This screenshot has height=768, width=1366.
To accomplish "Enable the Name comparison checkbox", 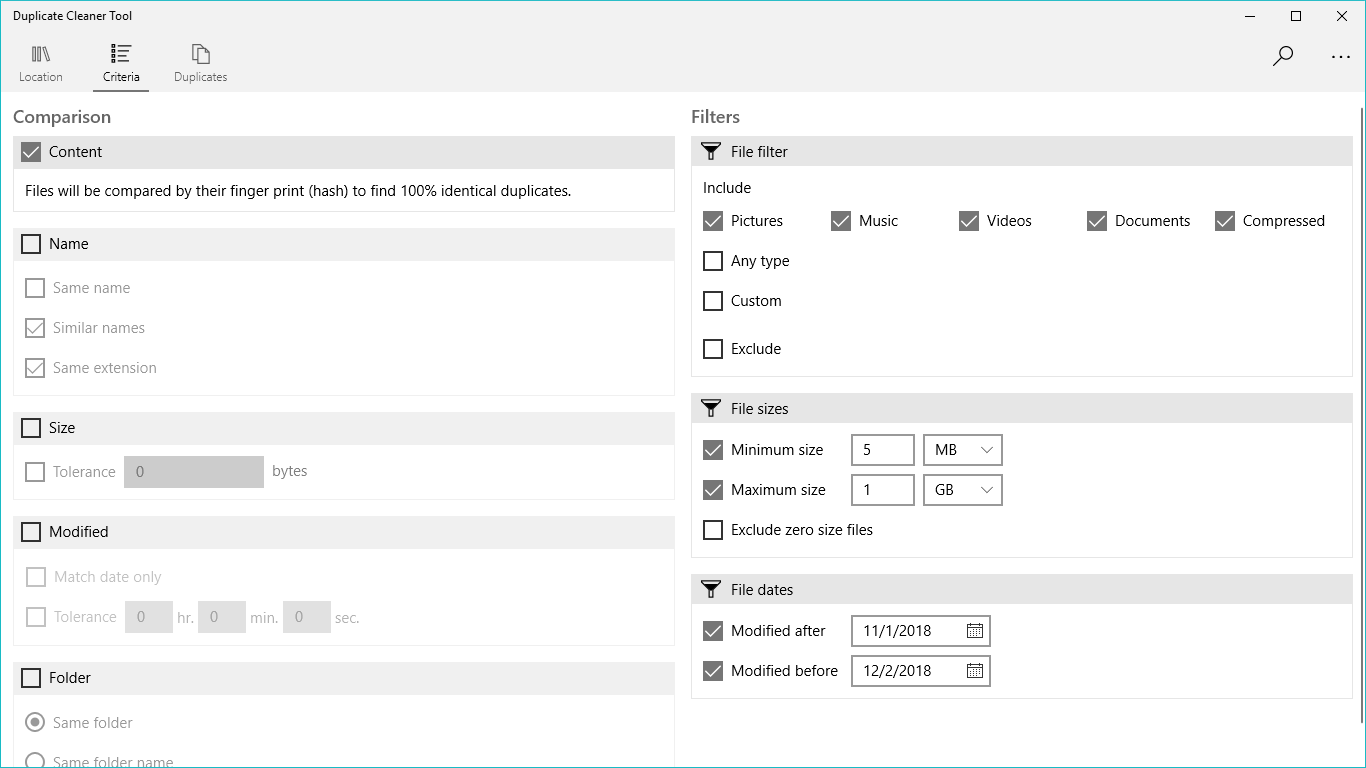I will coord(31,244).
